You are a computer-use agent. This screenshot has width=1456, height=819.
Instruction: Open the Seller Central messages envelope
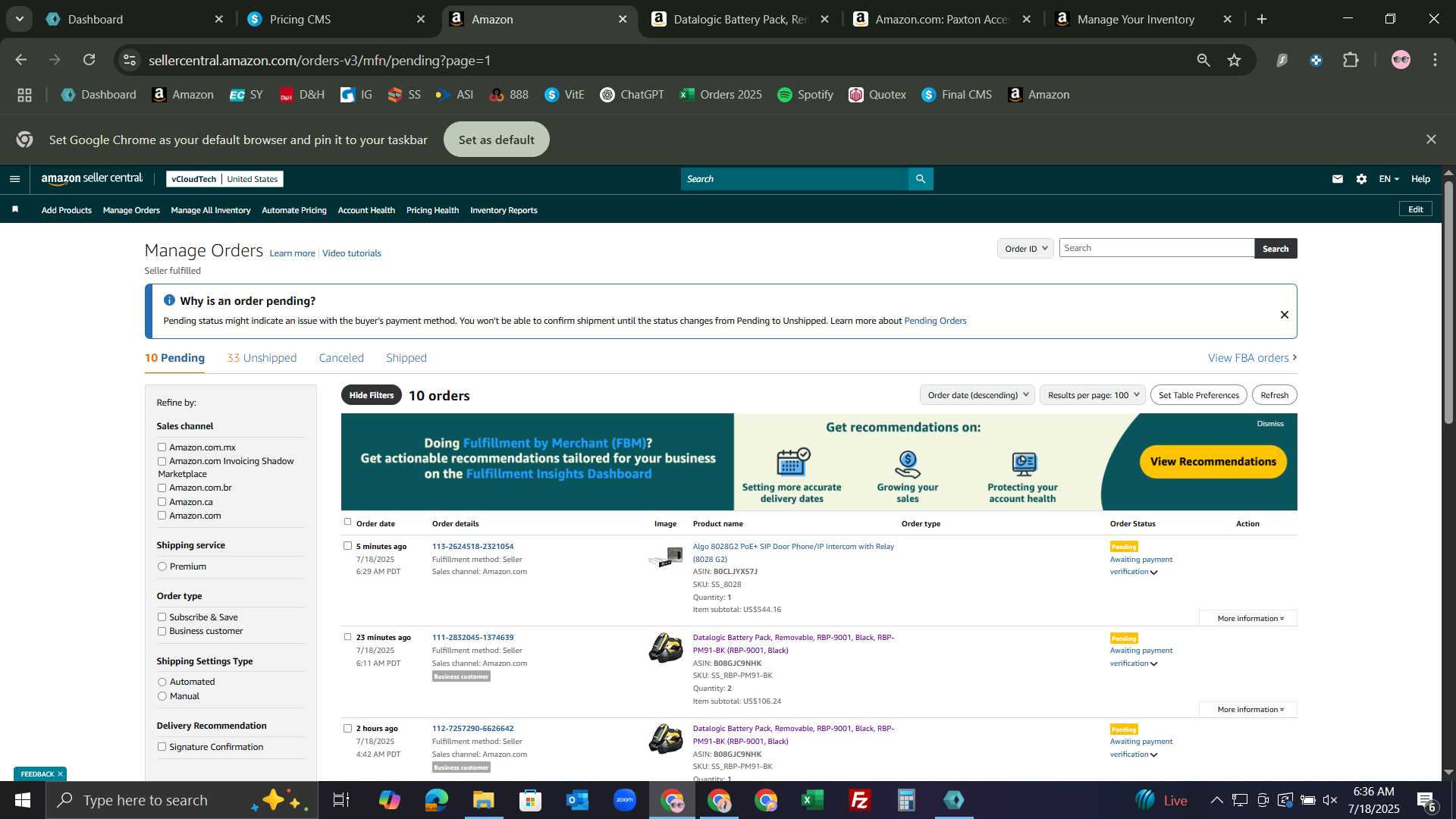(x=1338, y=179)
